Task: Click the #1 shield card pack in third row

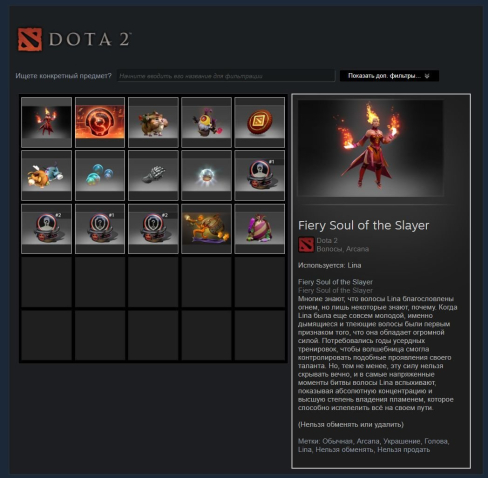Action: click(x=100, y=229)
